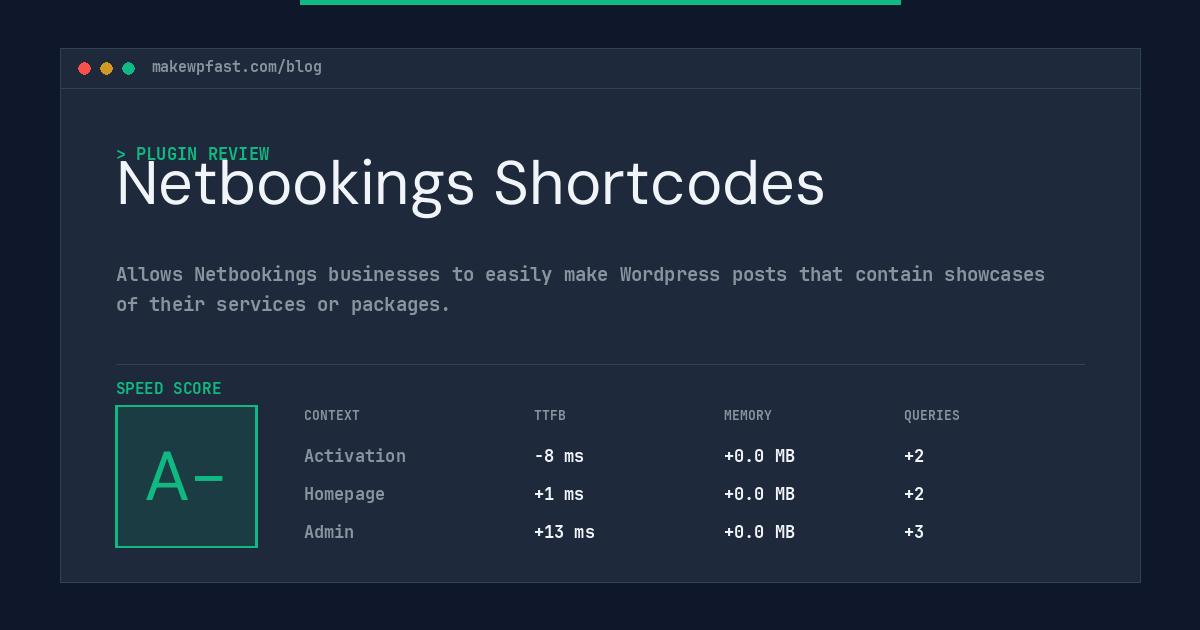Select the Activation row label
Screen dimensions: 1200x630
pyautogui.click(x=355, y=456)
